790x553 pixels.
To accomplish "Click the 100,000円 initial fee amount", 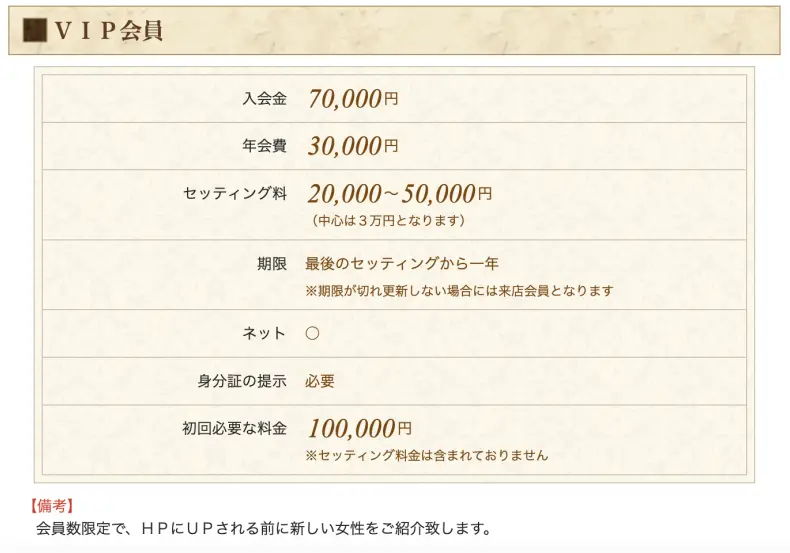I will point(360,429).
